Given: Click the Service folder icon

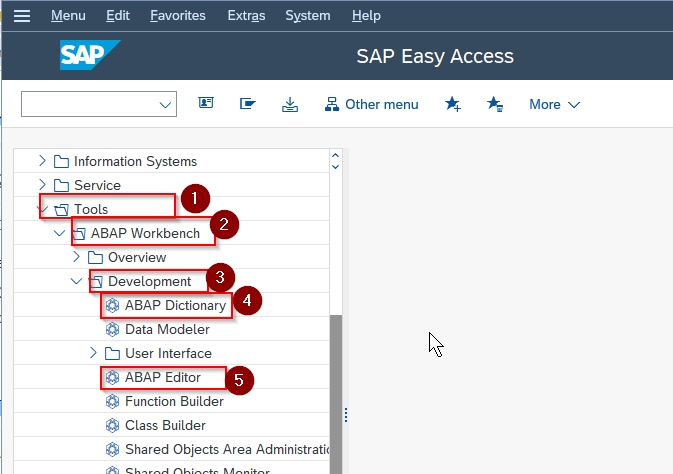Looking at the screenshot, I should tap(61, 185).
